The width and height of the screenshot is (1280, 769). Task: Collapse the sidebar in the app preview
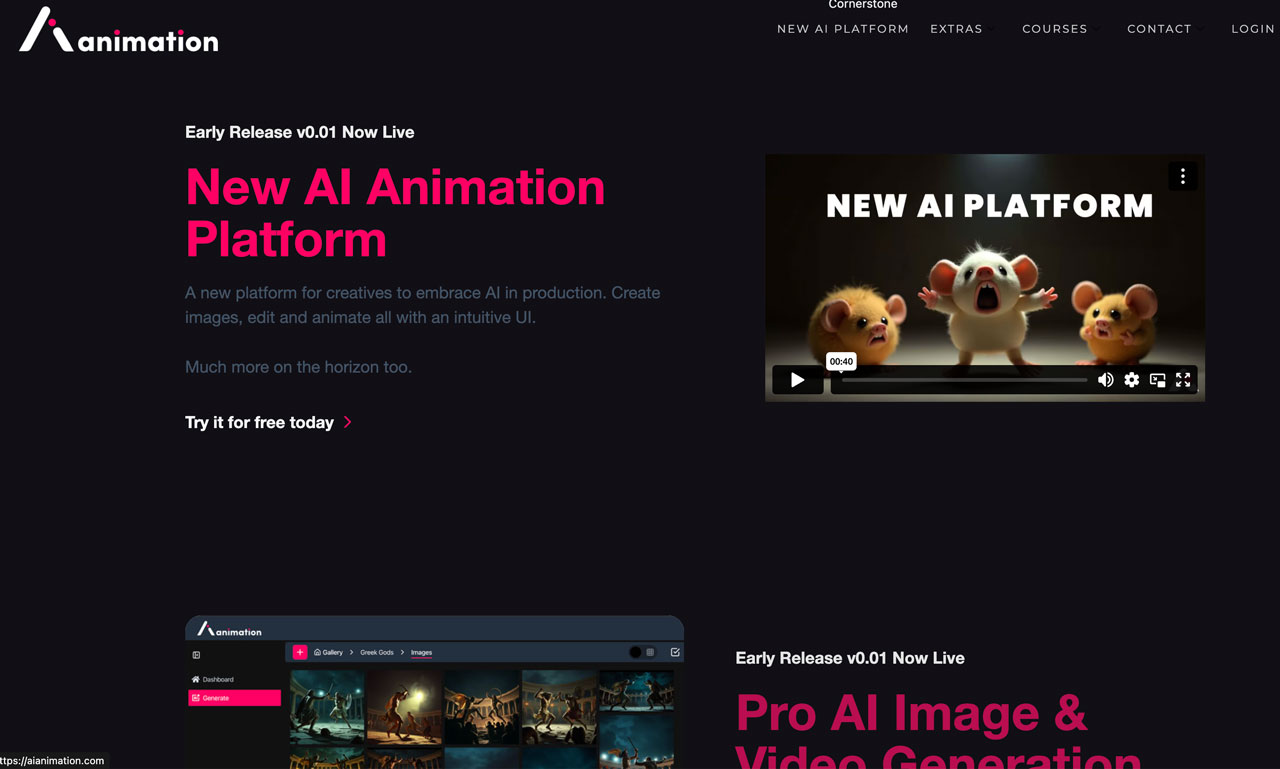pyautogui.click(x=196, y=654)
